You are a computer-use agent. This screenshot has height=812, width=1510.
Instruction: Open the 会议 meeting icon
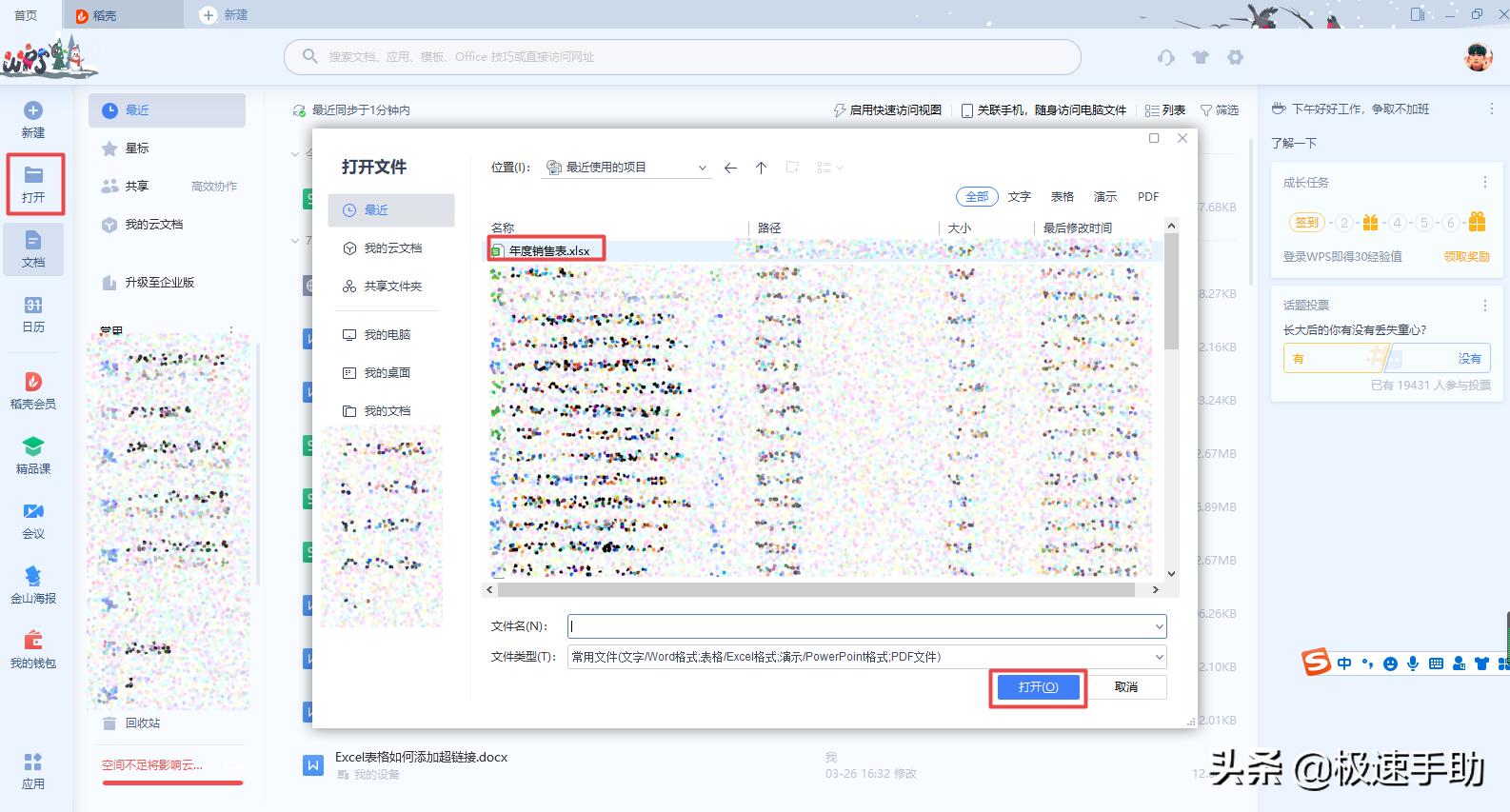[x=33, y=521]
